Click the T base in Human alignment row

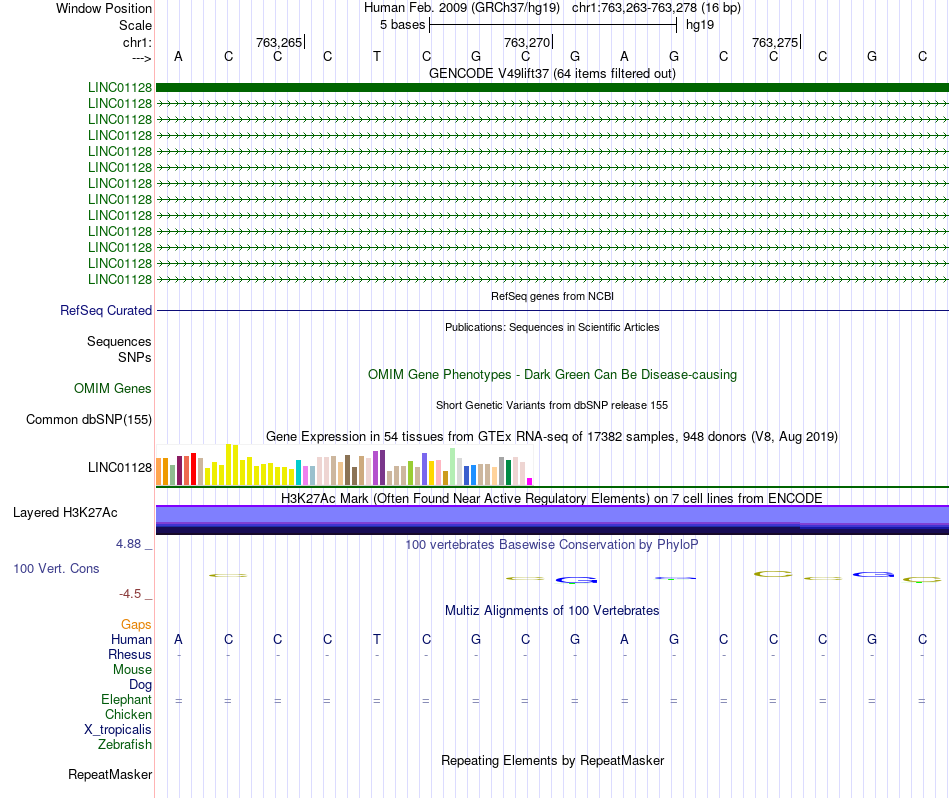coord(377,639)
